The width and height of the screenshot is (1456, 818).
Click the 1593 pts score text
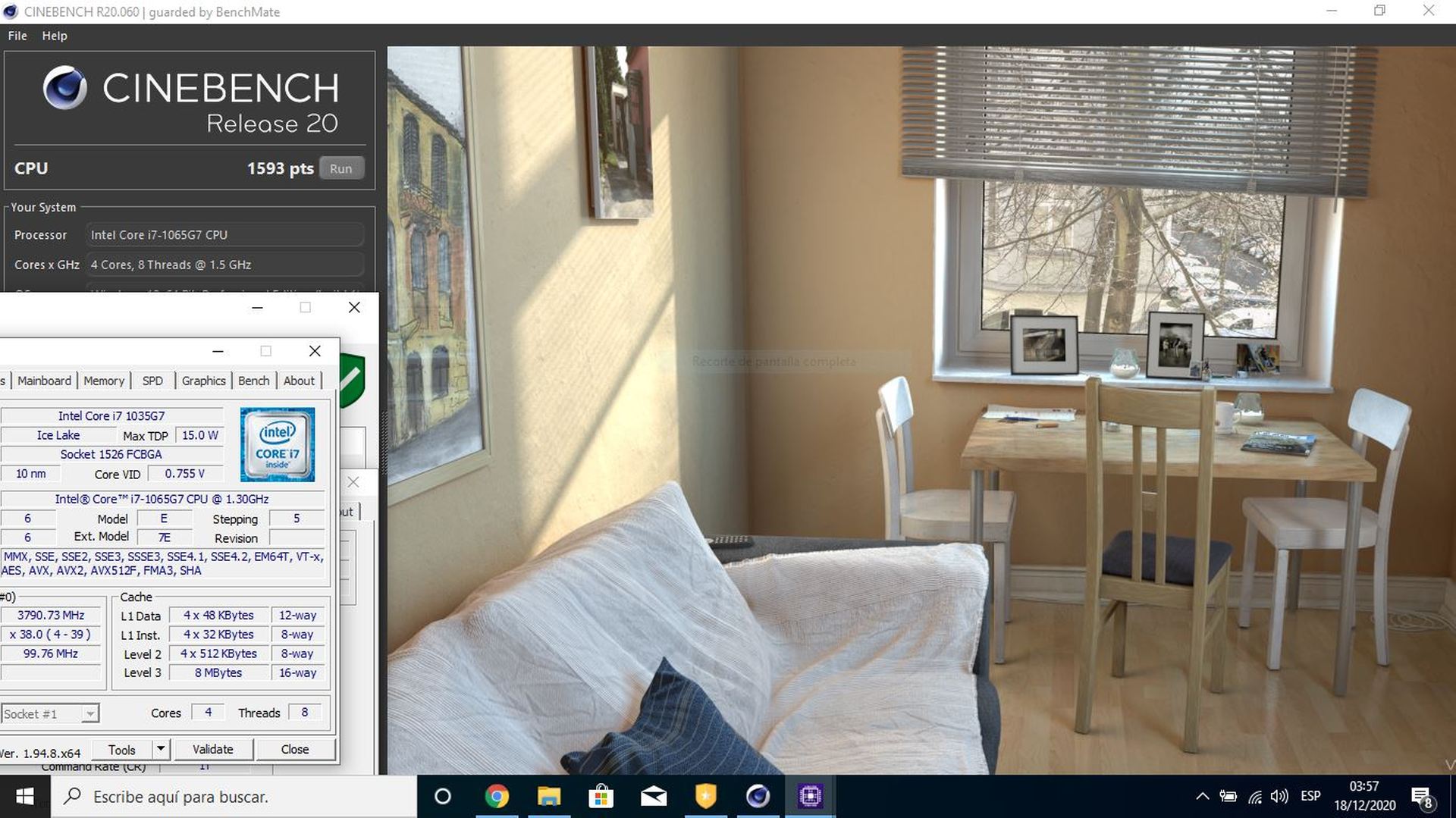pos(280,168)
